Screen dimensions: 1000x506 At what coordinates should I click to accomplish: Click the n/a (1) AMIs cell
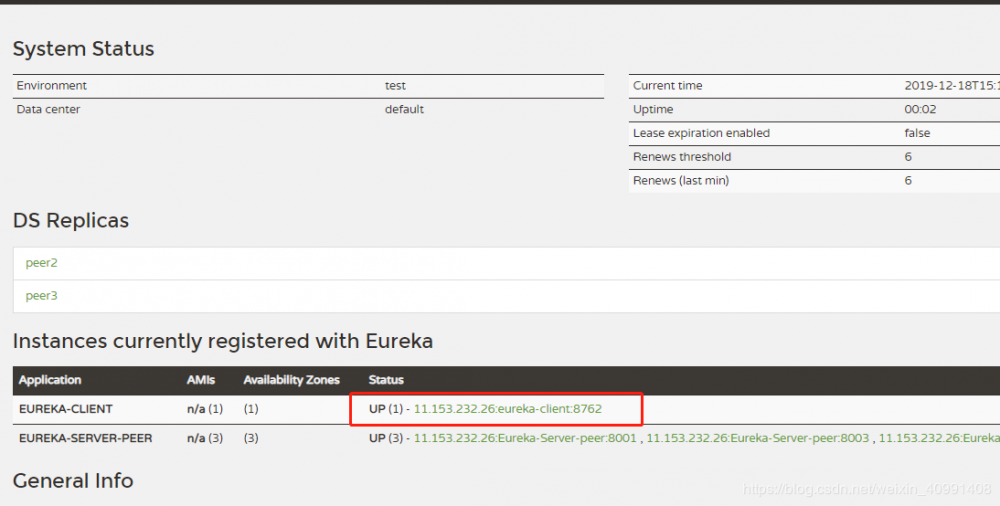205,409
